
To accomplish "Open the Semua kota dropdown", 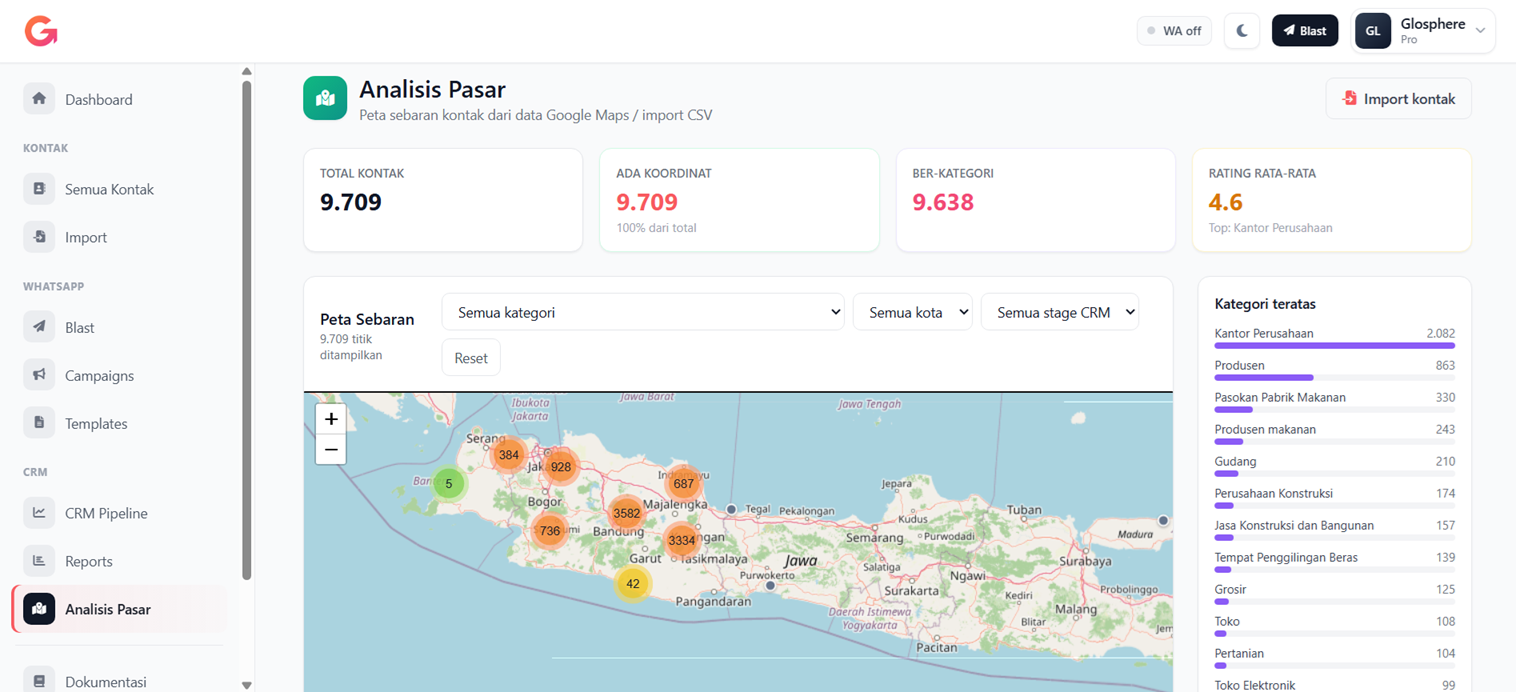I will pos(913,312).
